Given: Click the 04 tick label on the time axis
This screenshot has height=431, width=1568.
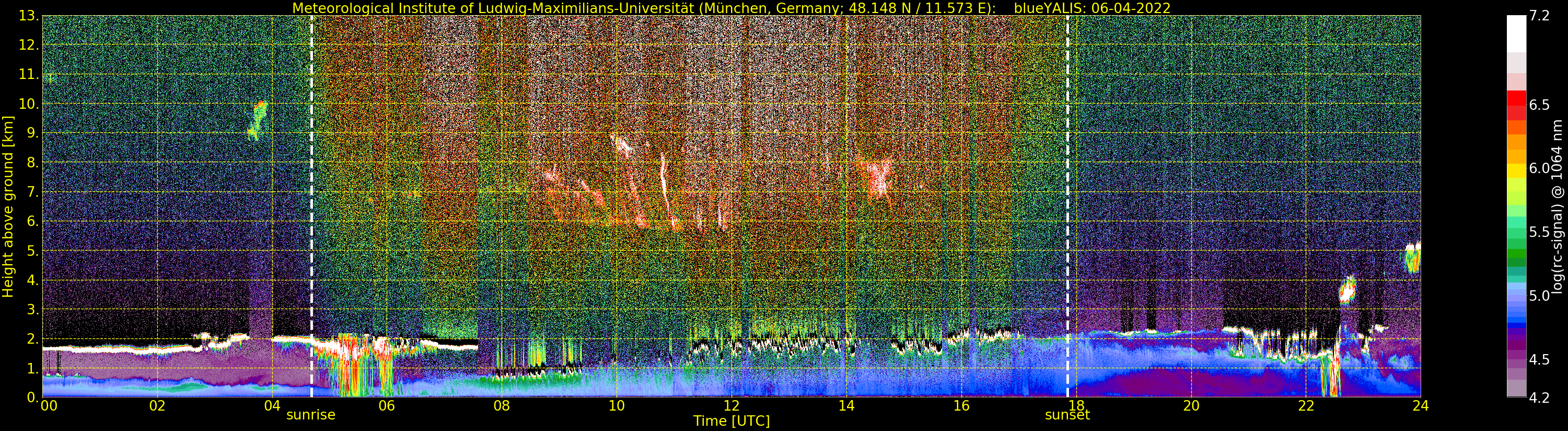Looking at the screenshot, I should click(x=272, y=406).
